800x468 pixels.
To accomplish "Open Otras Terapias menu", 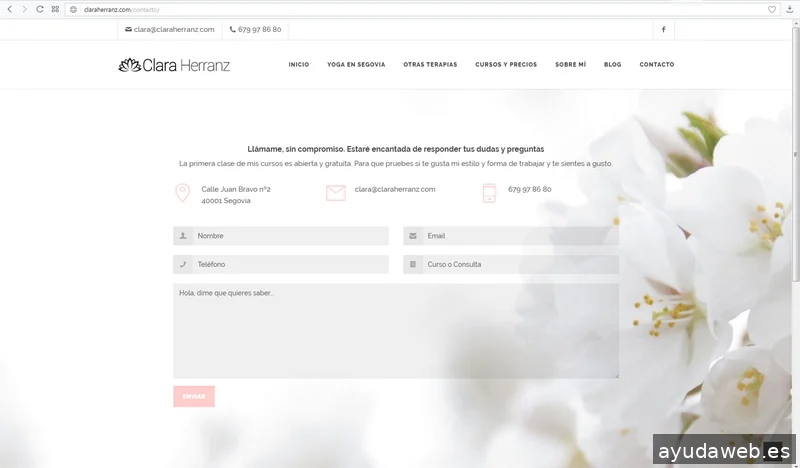I will pos(430,65).
